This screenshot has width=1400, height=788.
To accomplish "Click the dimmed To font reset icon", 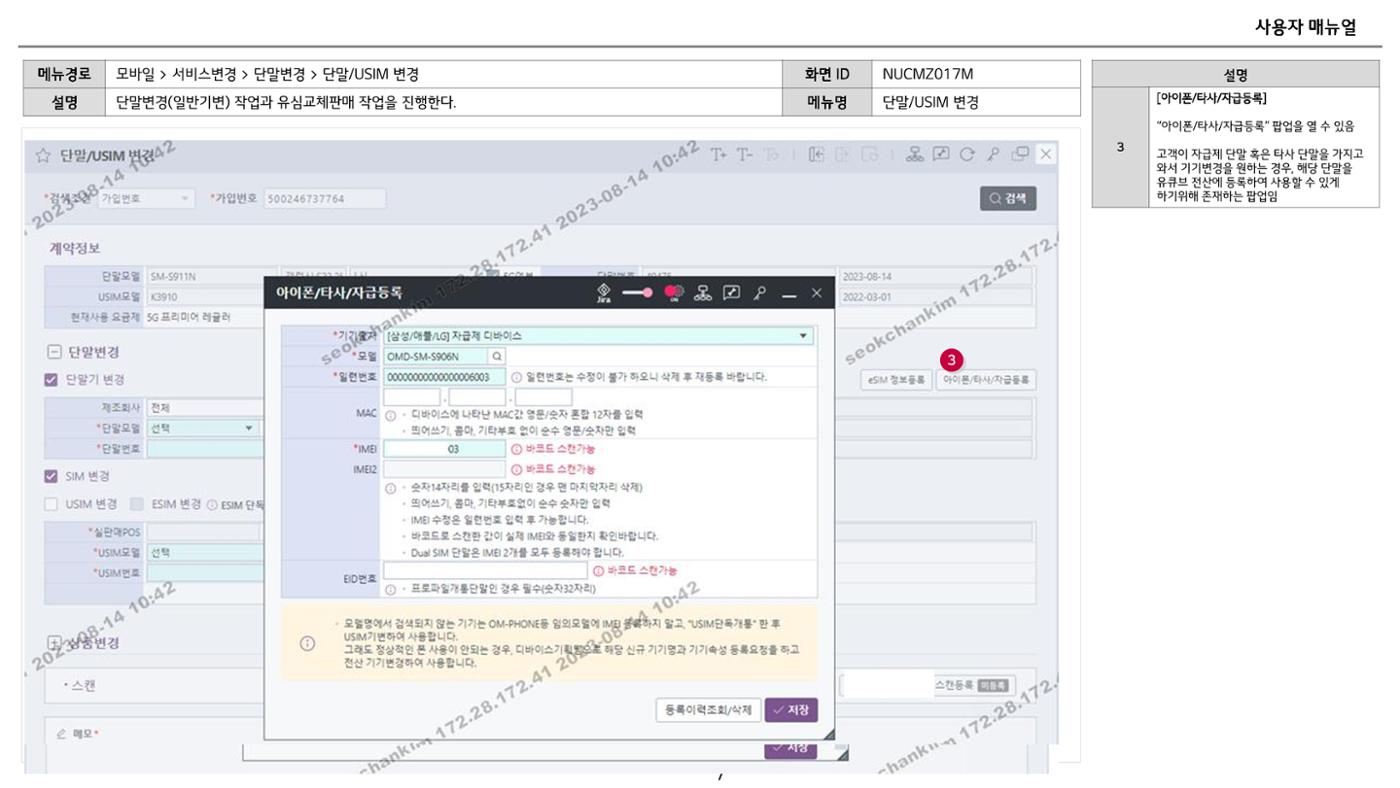I will (x=771, y=154).
